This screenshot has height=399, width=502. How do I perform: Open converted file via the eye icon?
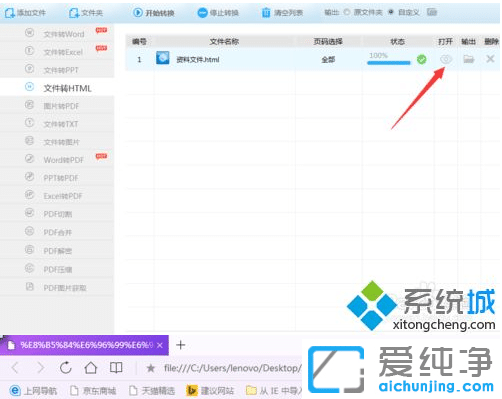tap(446, 59)
